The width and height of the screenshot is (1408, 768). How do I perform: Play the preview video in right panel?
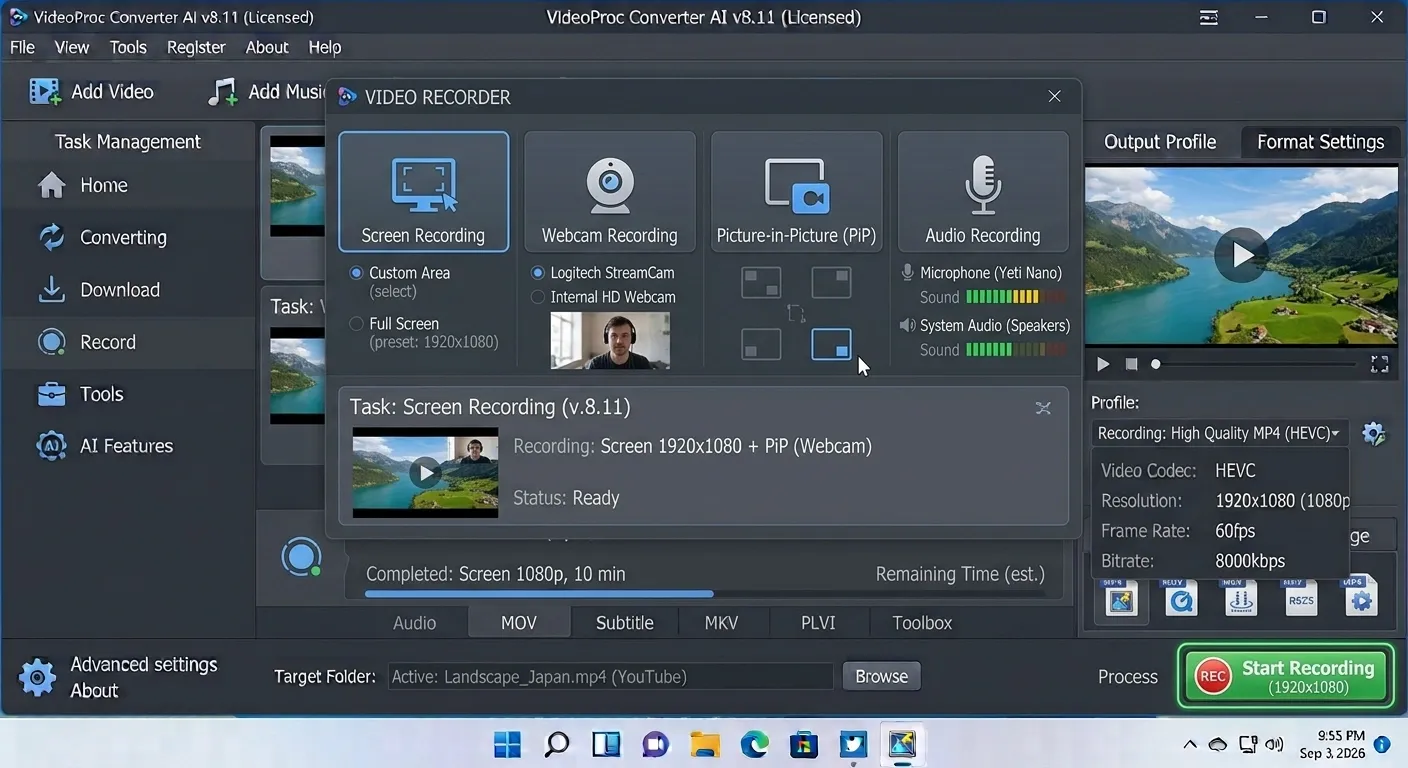[x=1241, y=255]
